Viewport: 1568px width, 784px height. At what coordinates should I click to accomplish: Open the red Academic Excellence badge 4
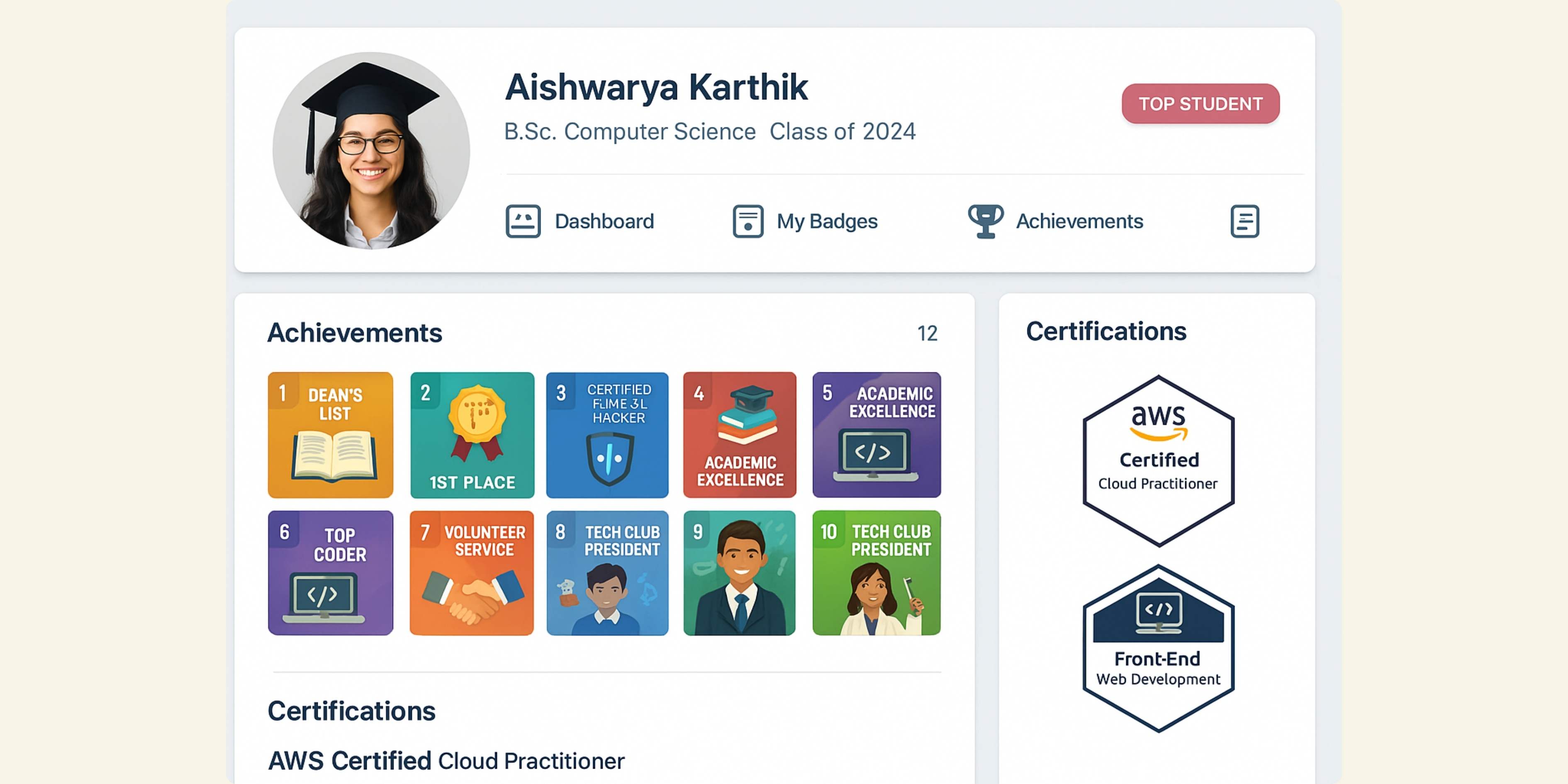740,435
